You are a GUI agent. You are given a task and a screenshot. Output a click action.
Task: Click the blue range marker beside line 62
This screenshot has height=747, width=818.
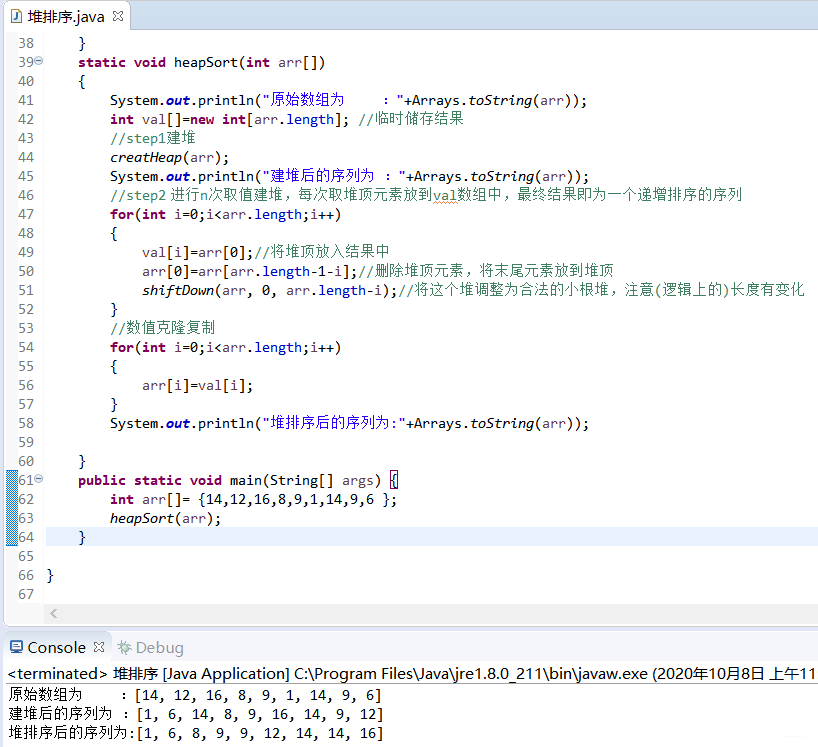point(11,499)
